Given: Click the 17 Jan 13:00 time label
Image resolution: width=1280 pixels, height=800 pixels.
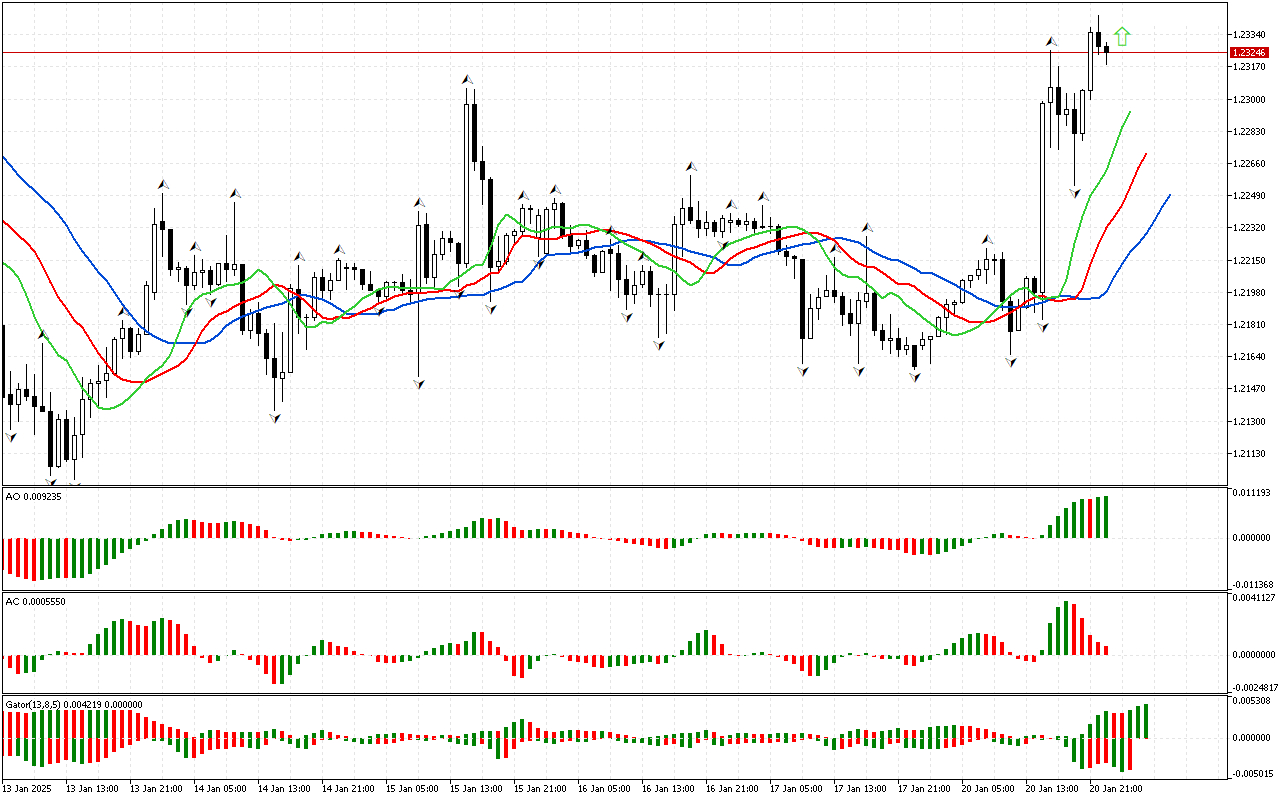Looking at the screenshot, I should [x=861, y=789].
